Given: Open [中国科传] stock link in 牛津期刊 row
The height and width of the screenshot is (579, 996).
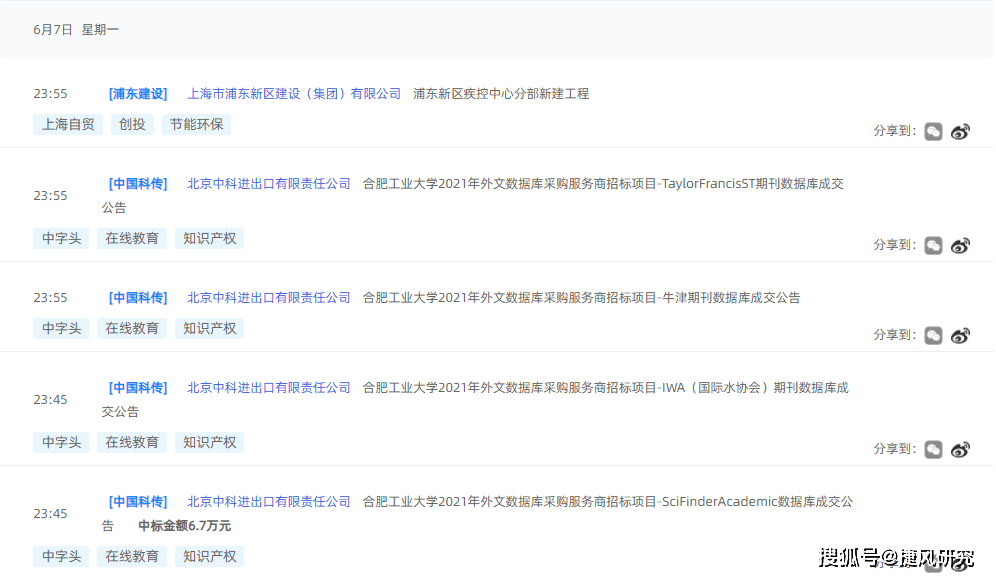Looking at the screenshot, I should pos(138,298).
